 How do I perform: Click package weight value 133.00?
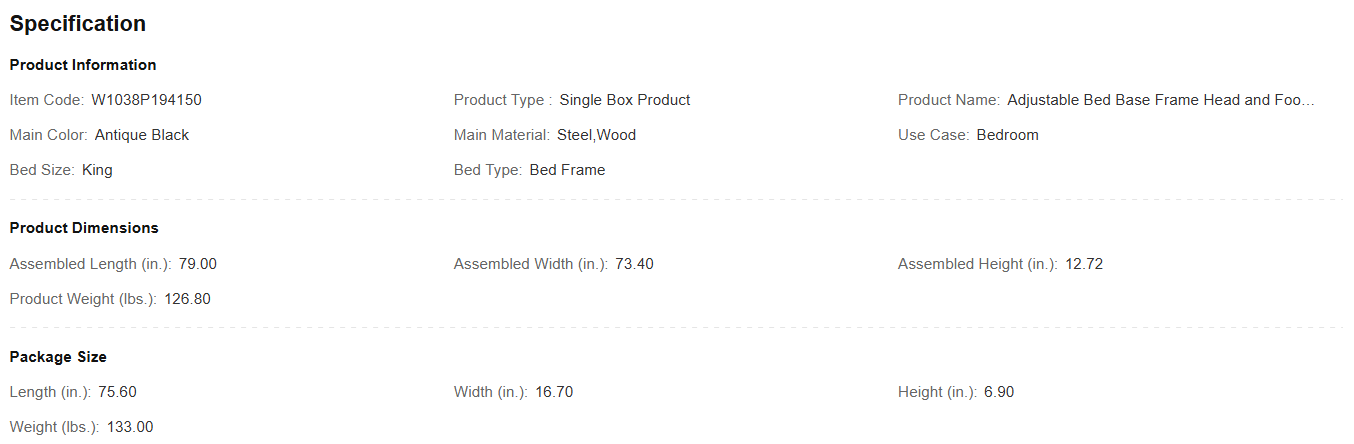(130, 427)
